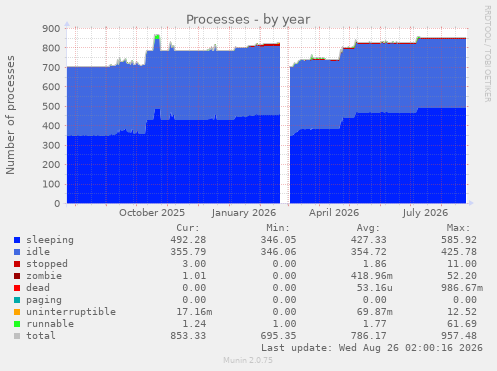Click the paging legend color swatch

click(17, 300)
